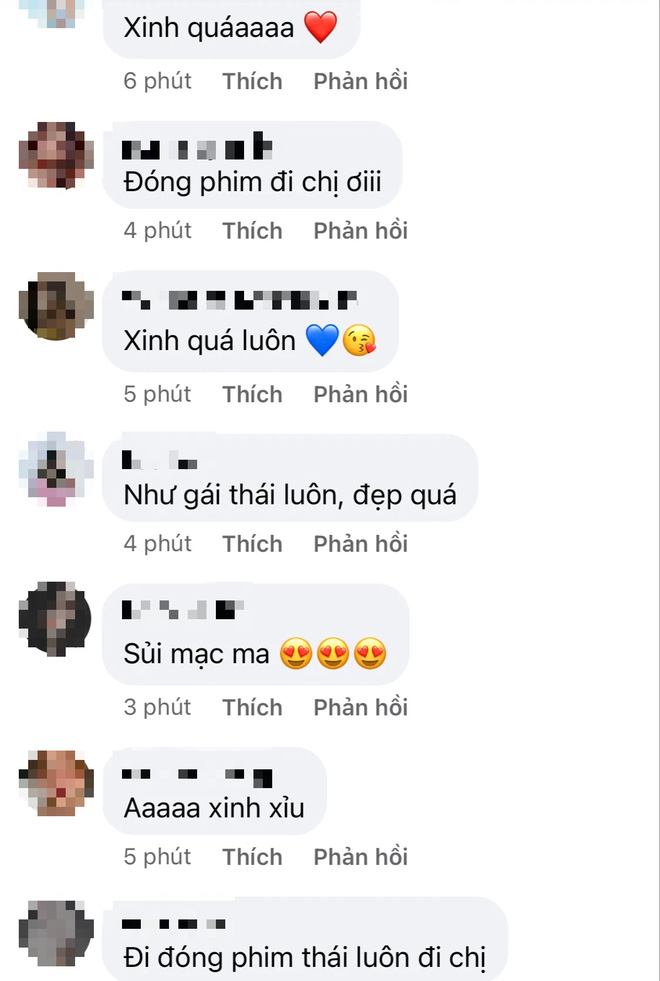Image resolution: width=660 pixels, height=981 pixels.
Task: Open avatar of 'Như gái thái luôn' commenter
Action: coord(56,469)
